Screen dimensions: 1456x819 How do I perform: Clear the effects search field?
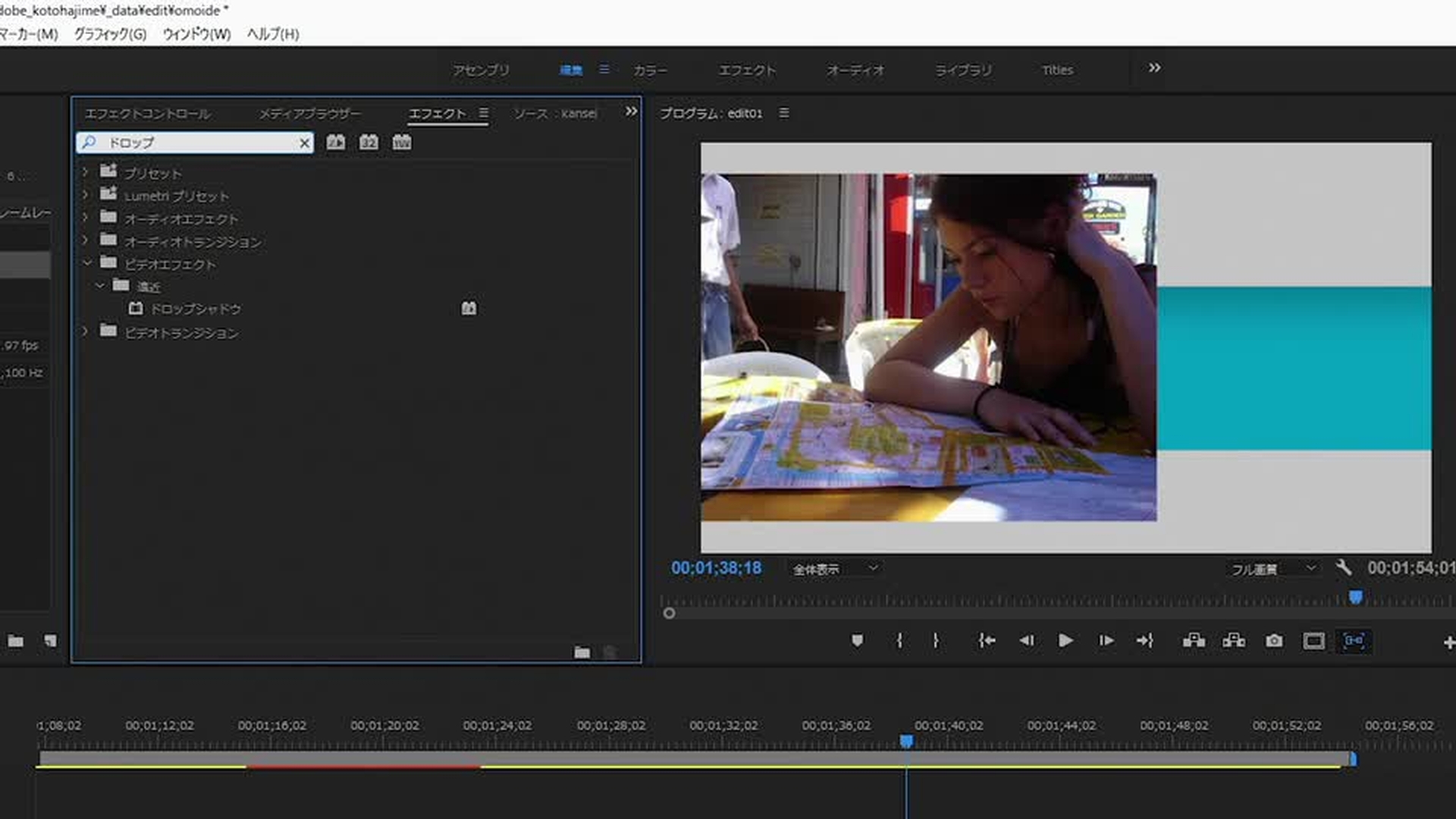304,143
